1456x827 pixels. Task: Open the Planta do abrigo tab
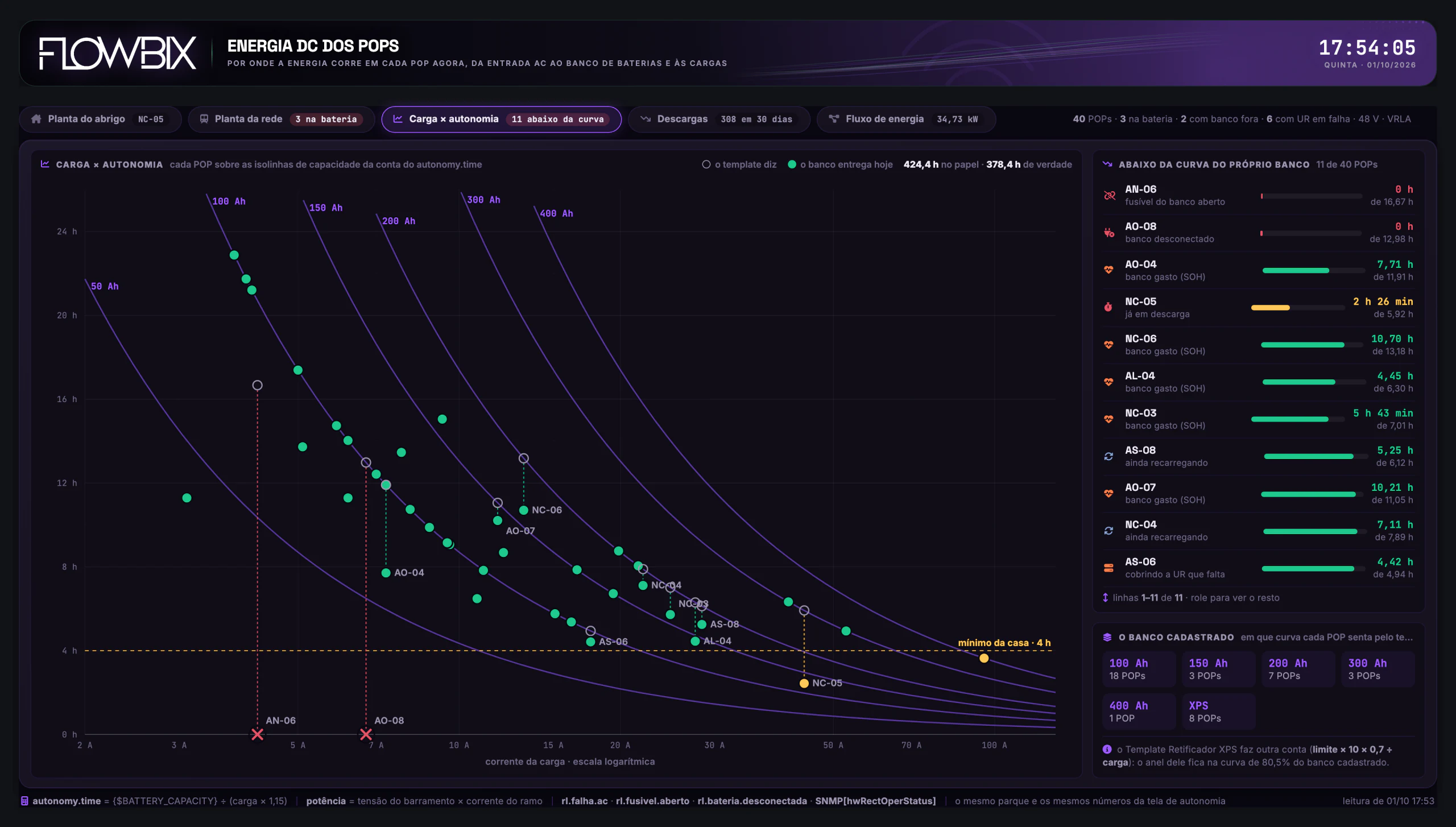100,119
